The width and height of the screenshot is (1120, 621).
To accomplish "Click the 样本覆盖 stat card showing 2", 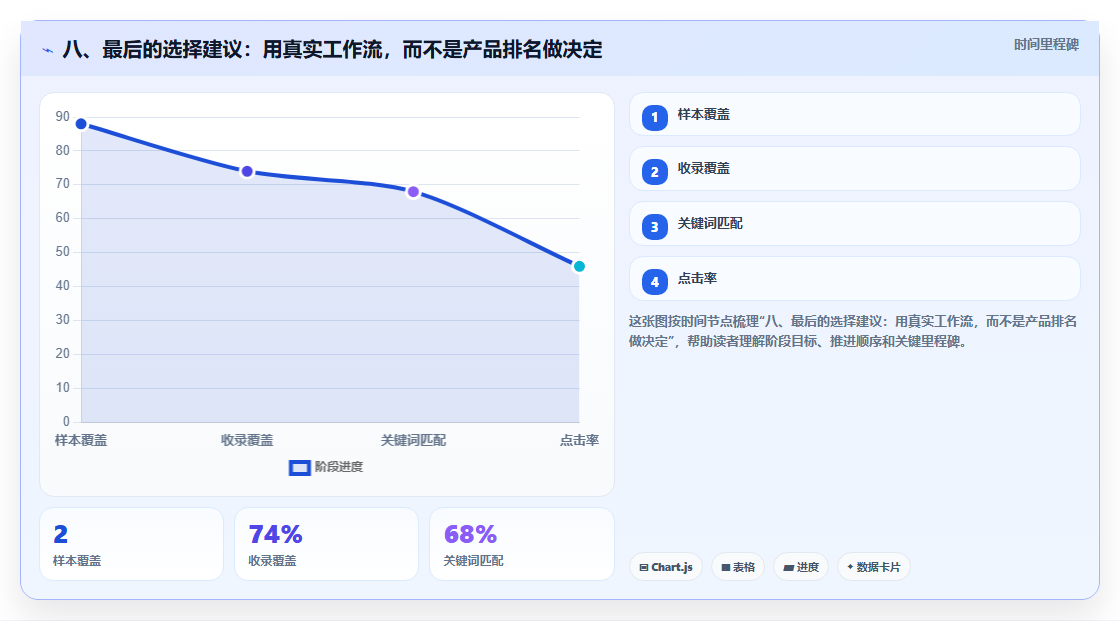I will tap(131, 545).
